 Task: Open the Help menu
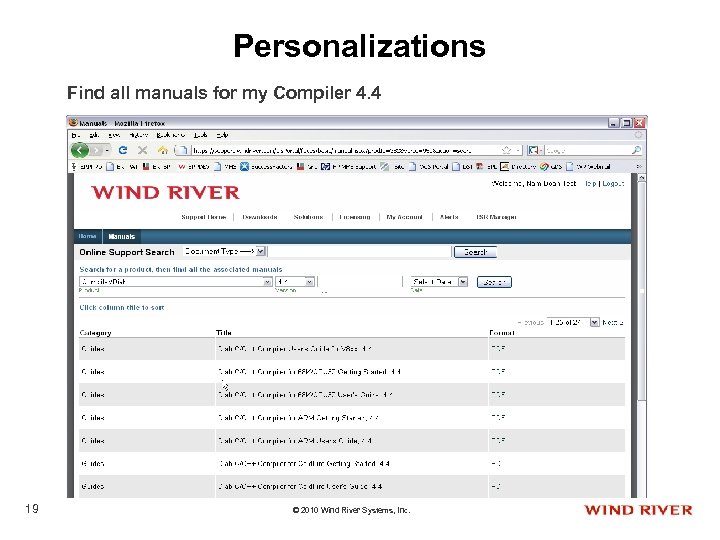pos(222,135)
